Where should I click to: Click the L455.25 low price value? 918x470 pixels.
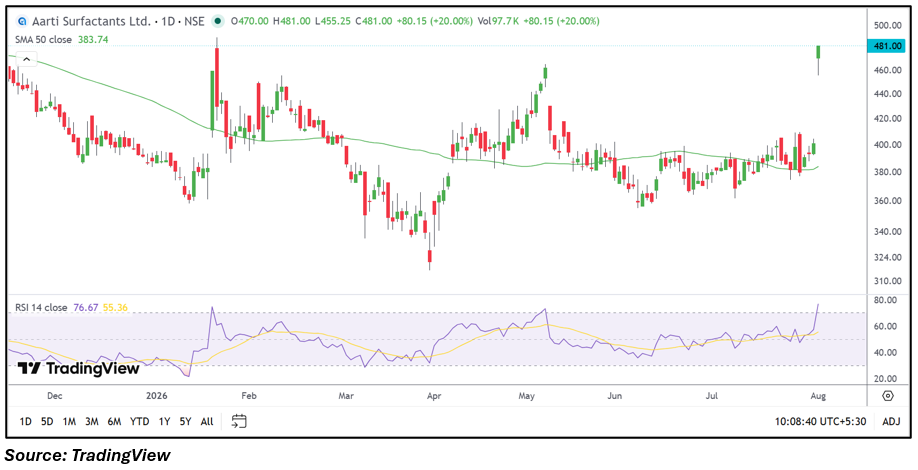[x=334, y=22]
